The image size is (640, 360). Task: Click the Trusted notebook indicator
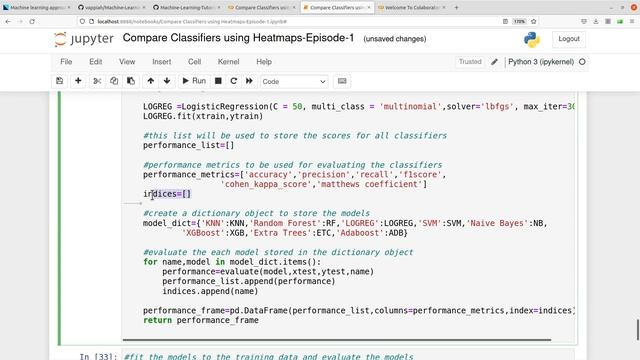tap(470, 62)
